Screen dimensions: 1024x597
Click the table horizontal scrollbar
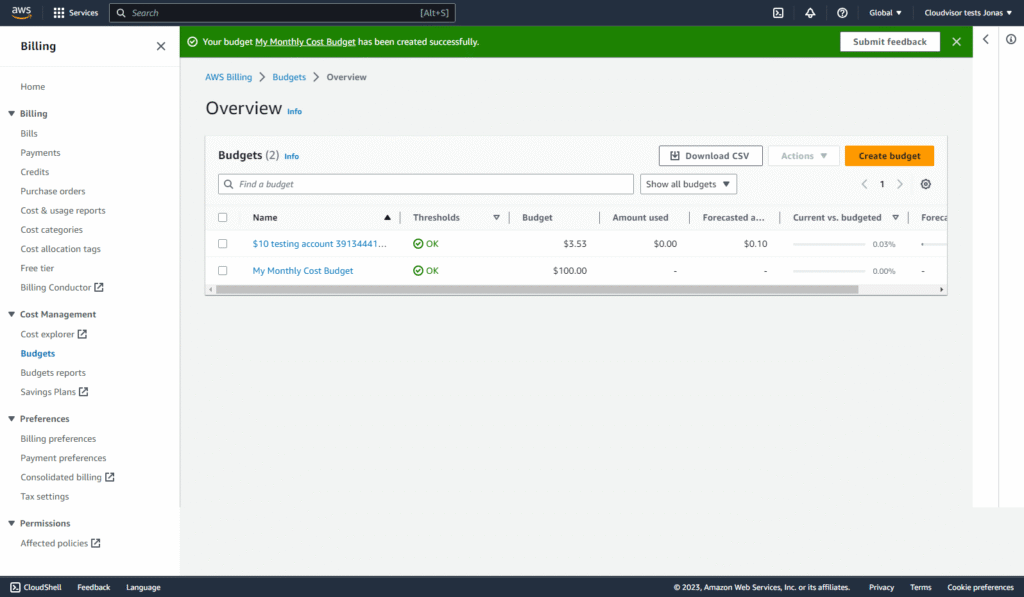tap(537, 289)
